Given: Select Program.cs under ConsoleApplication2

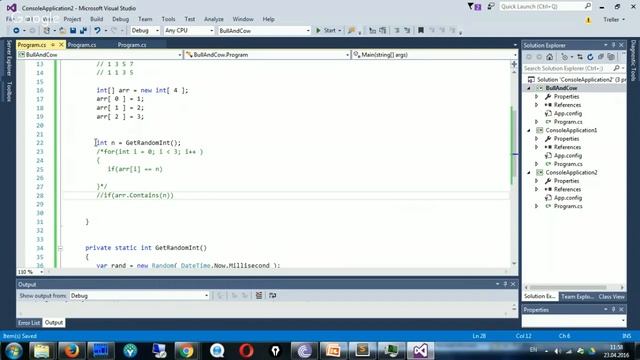Looking at the screenshot, I should pyautogui.click(x=568, y=206).
